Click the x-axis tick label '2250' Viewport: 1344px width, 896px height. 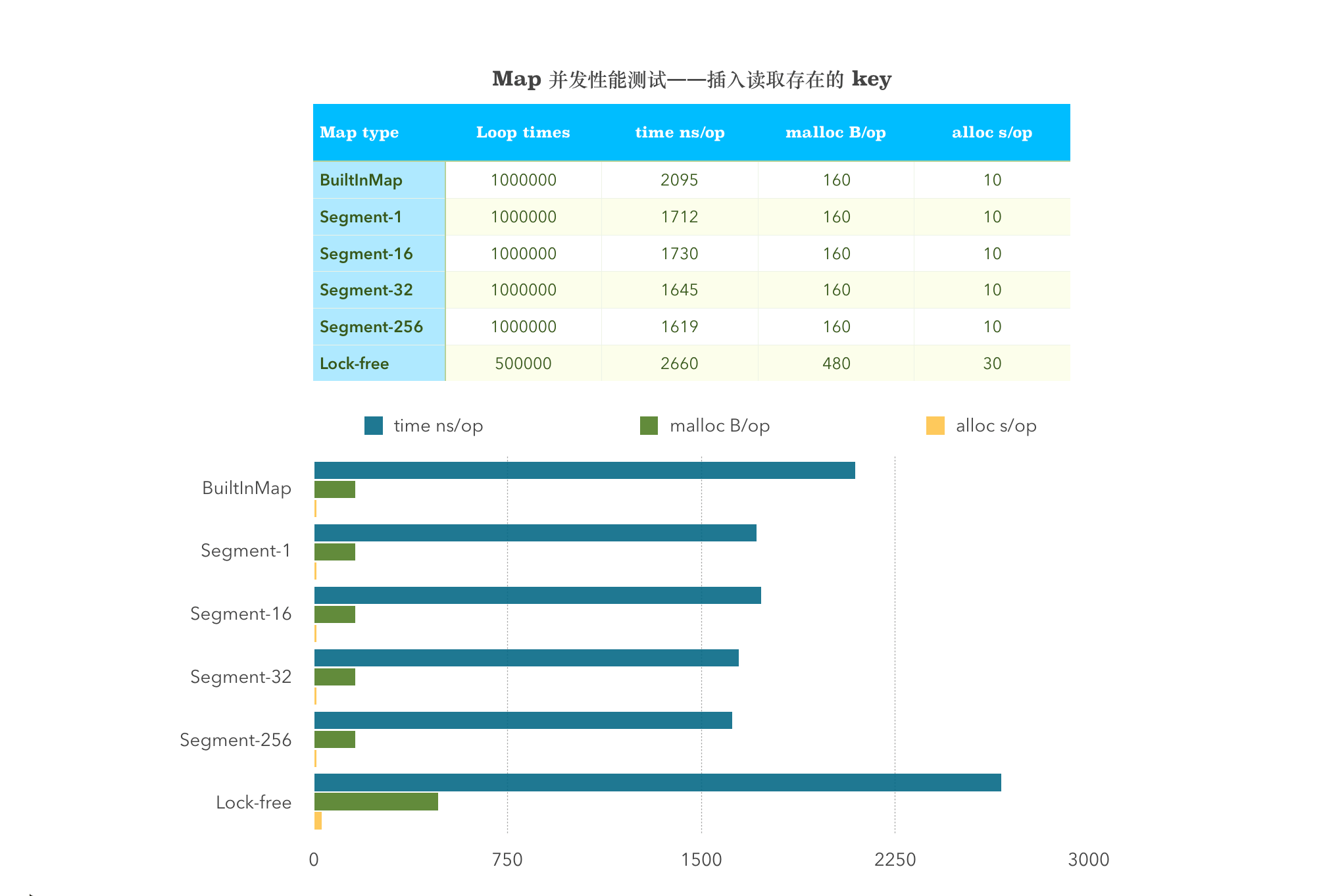pyautogui.click(x=895, y=859)
